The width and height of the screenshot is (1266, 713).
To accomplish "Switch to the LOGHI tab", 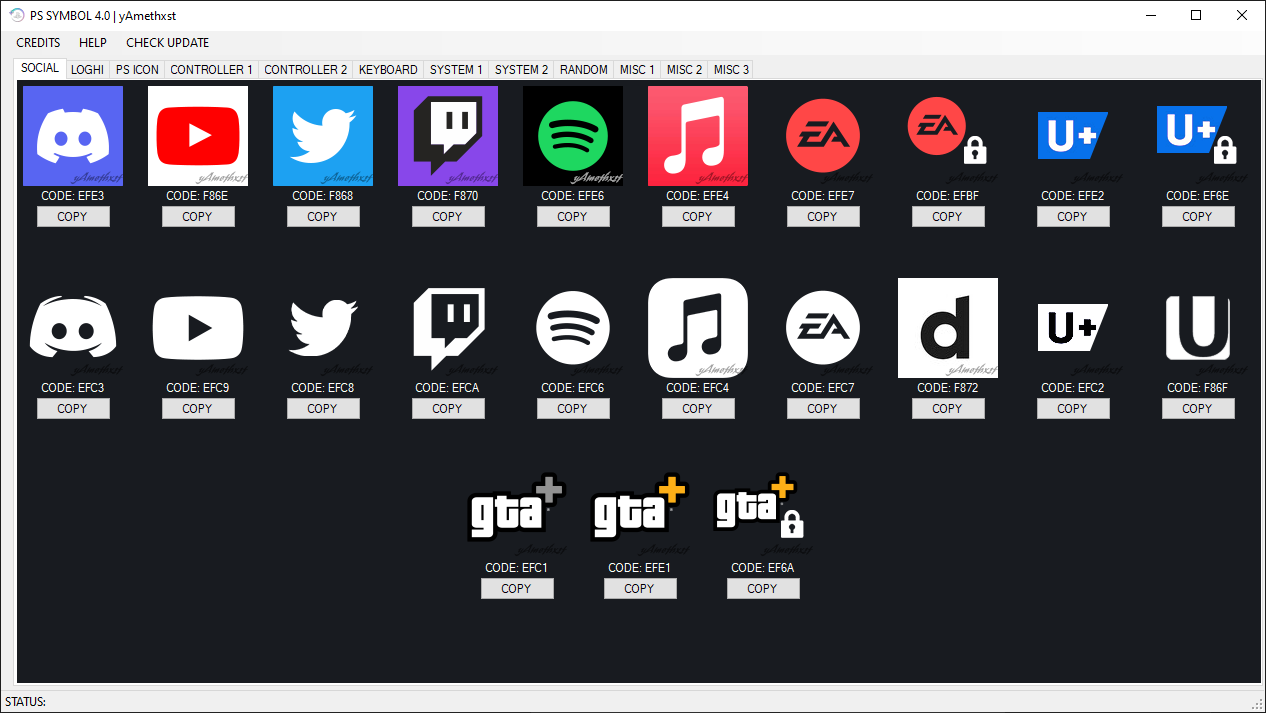I will pos(87,70).
